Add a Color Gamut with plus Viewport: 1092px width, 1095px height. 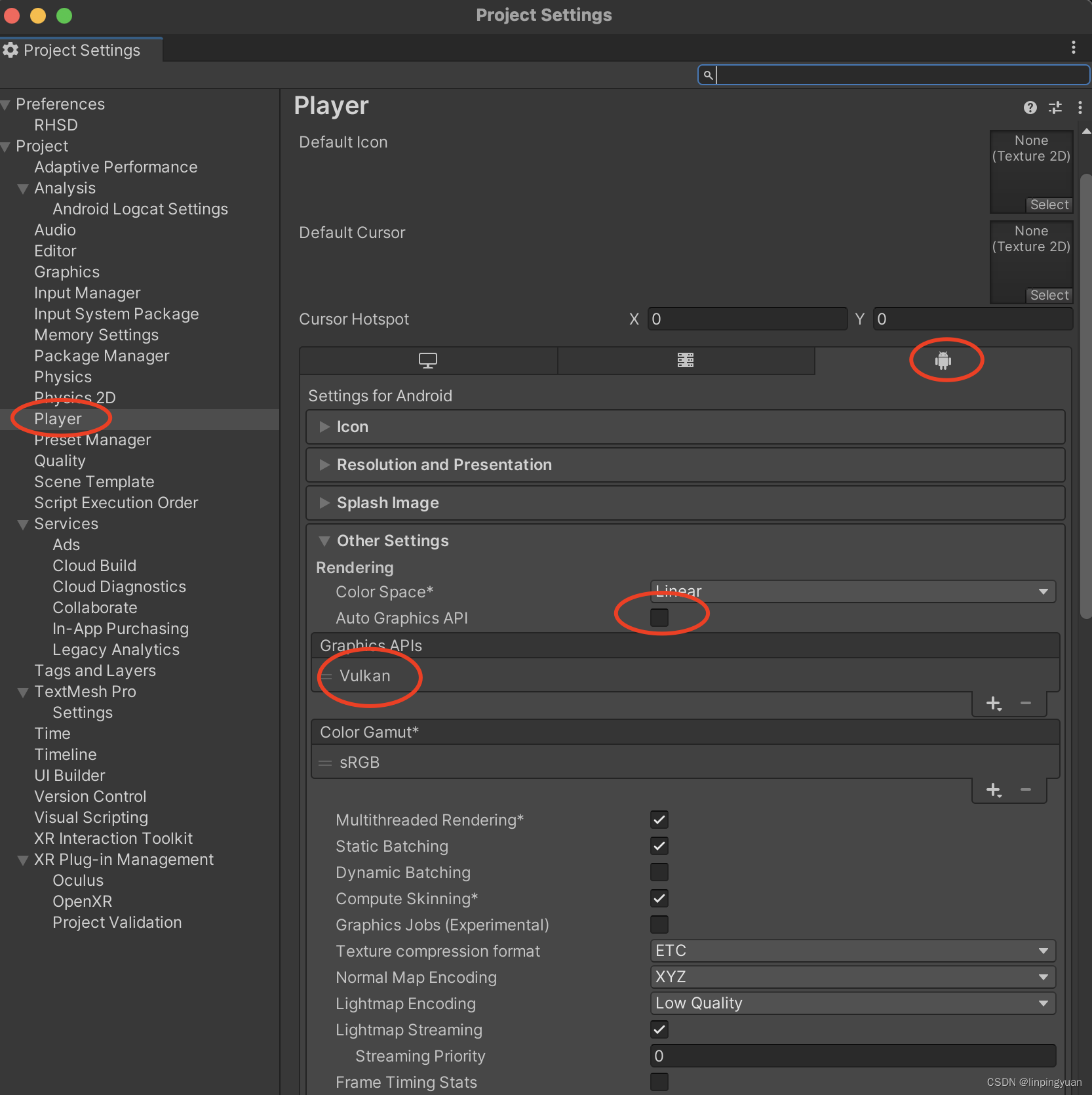[994, 790]
